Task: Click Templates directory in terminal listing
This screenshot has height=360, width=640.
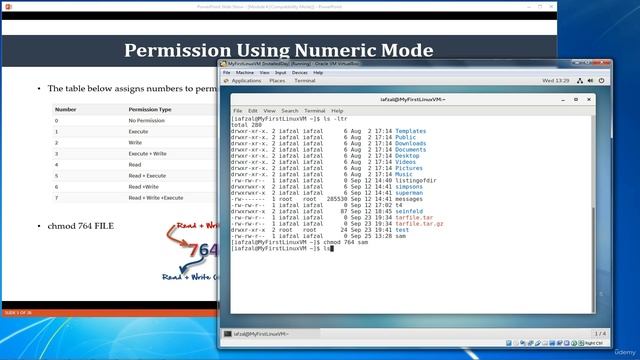Action: click(x=410, y=131)
